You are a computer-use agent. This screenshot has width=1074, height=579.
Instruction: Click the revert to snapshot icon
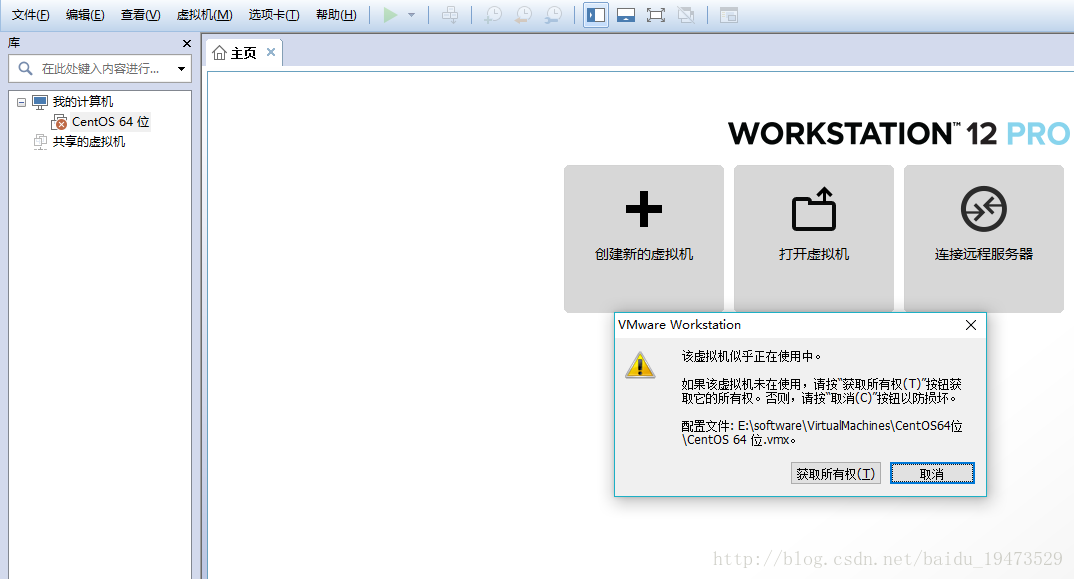click(x=523, y=15)
